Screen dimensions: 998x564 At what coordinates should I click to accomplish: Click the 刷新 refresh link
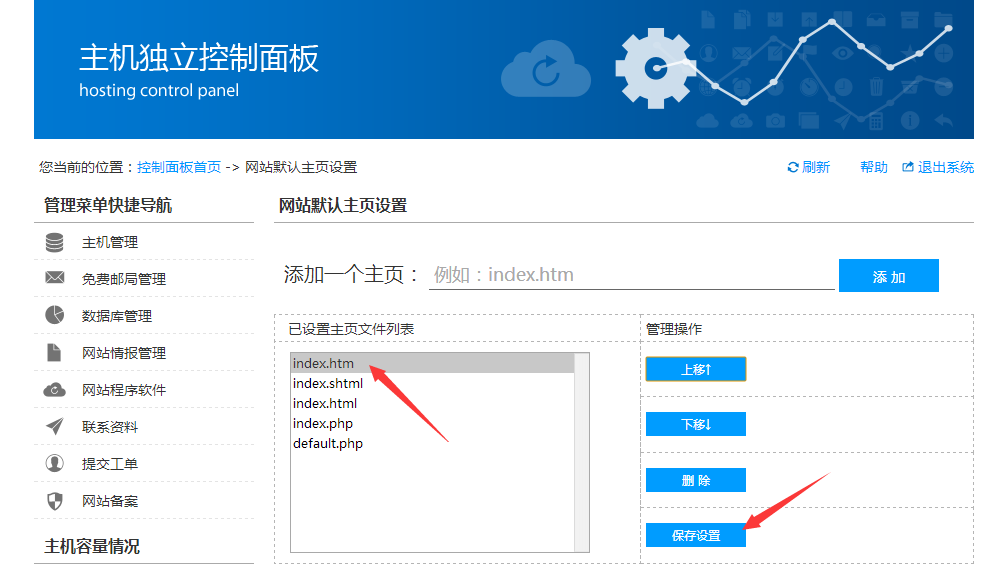click(809, 167)
